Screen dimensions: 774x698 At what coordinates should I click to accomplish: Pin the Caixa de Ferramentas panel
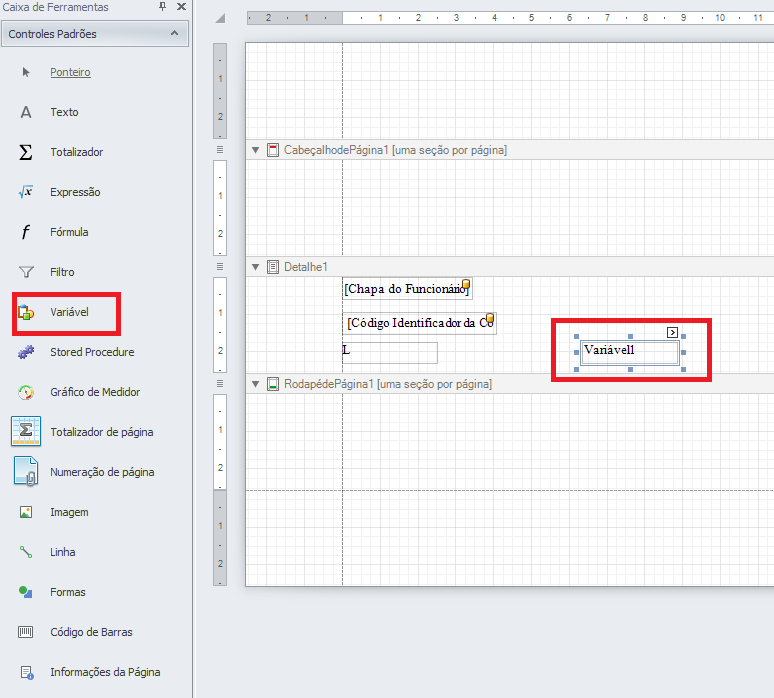coord(162,6)
